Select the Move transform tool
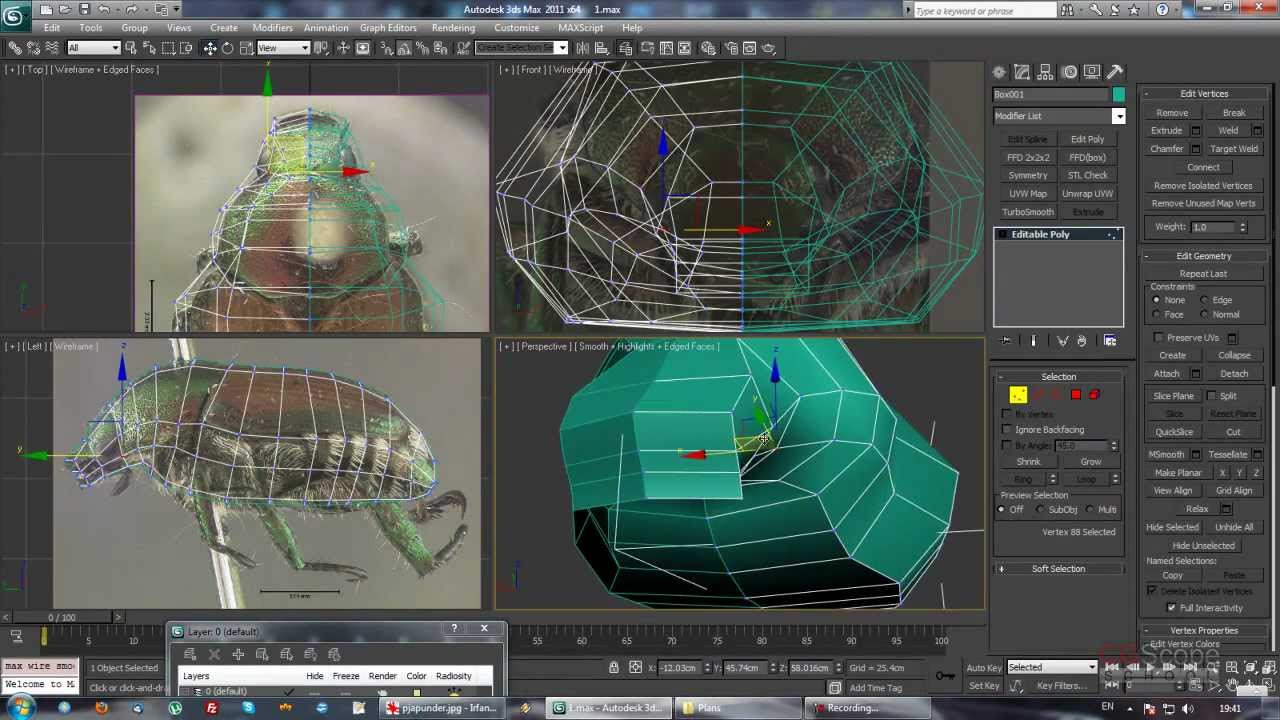1280x720 pixels. [x=210, y=48]
